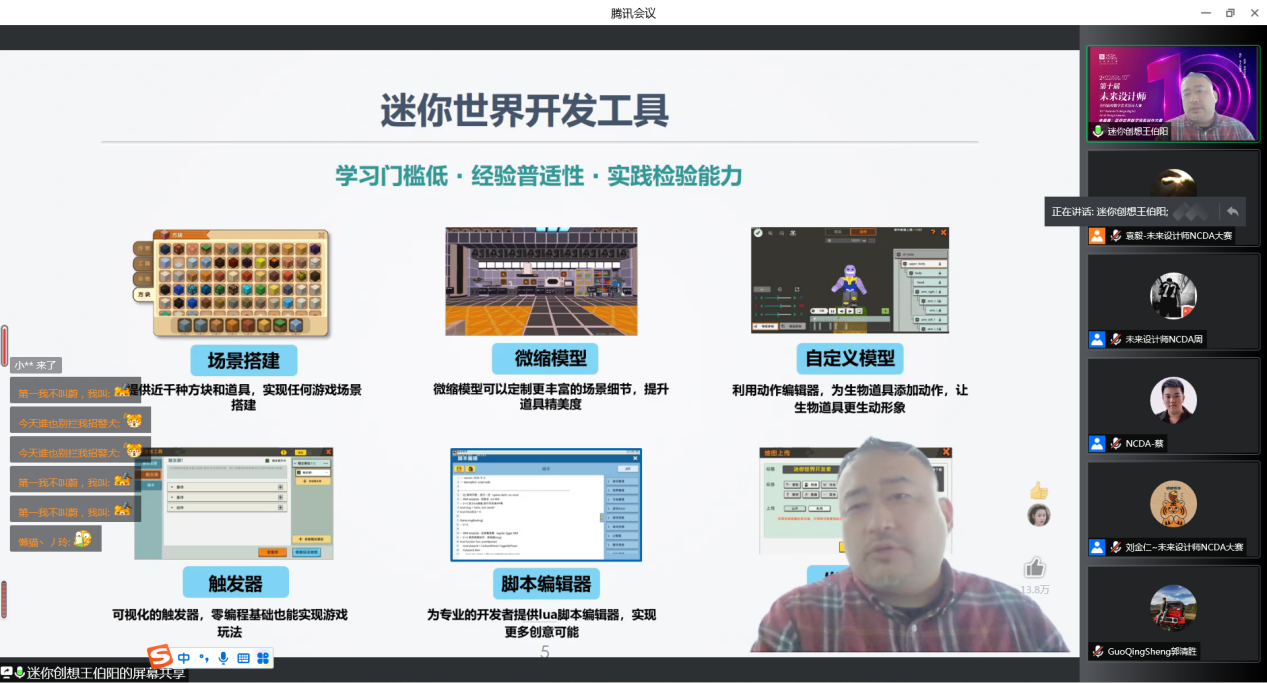The height and width of the screenshot is (683, 1267).
Task: Click the 13.8万 like count
Action: 1035,589
